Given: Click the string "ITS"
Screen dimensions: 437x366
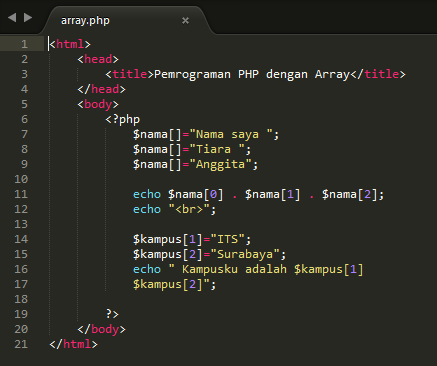Looking at the screenshot, I should 227,239.
